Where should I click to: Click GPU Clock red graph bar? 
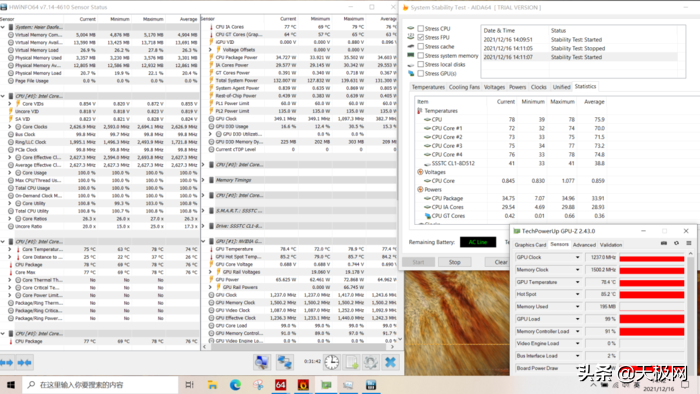652,258
